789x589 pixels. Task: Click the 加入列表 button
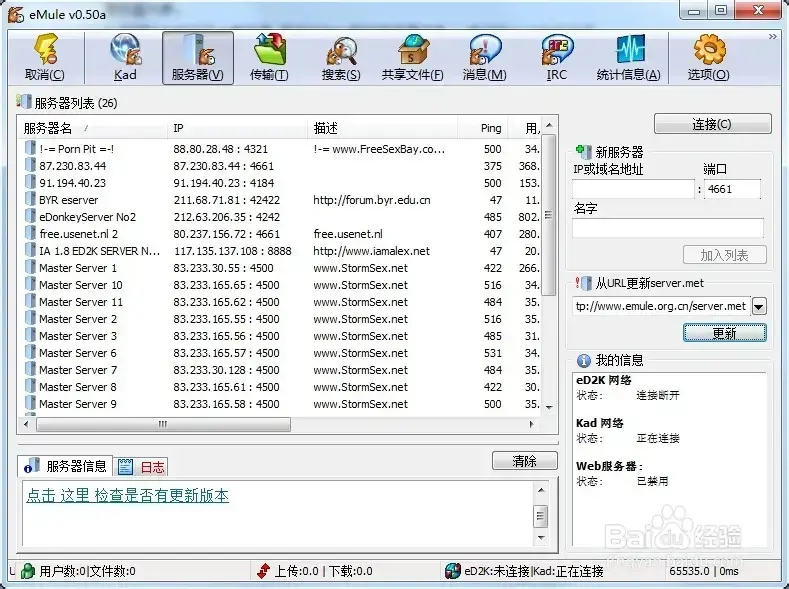pyautogui.click(x=725, y=255)
